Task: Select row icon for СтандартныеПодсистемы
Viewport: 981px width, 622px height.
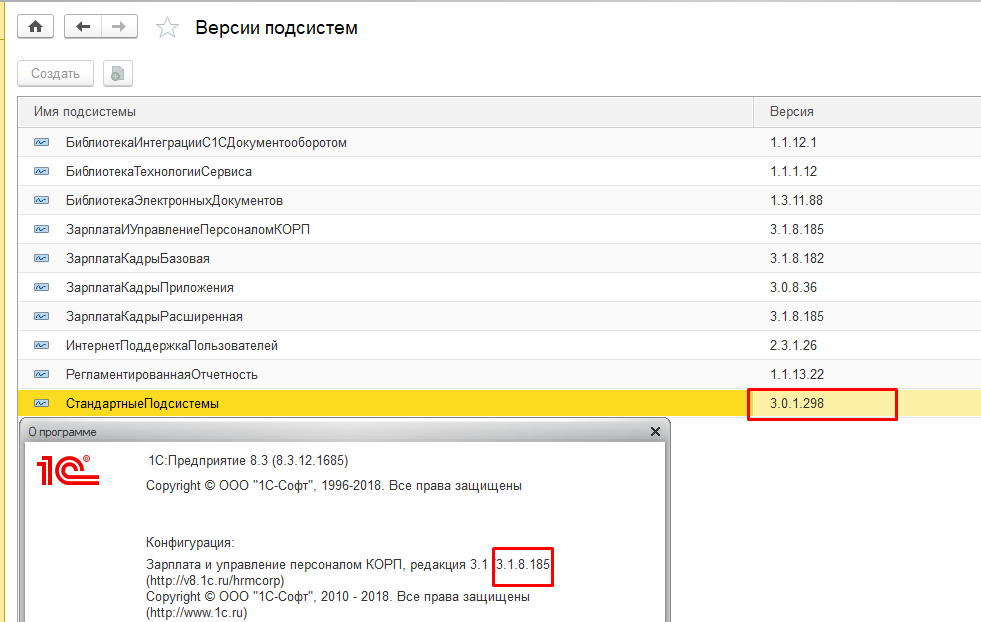Action: [x=41, y=404]
